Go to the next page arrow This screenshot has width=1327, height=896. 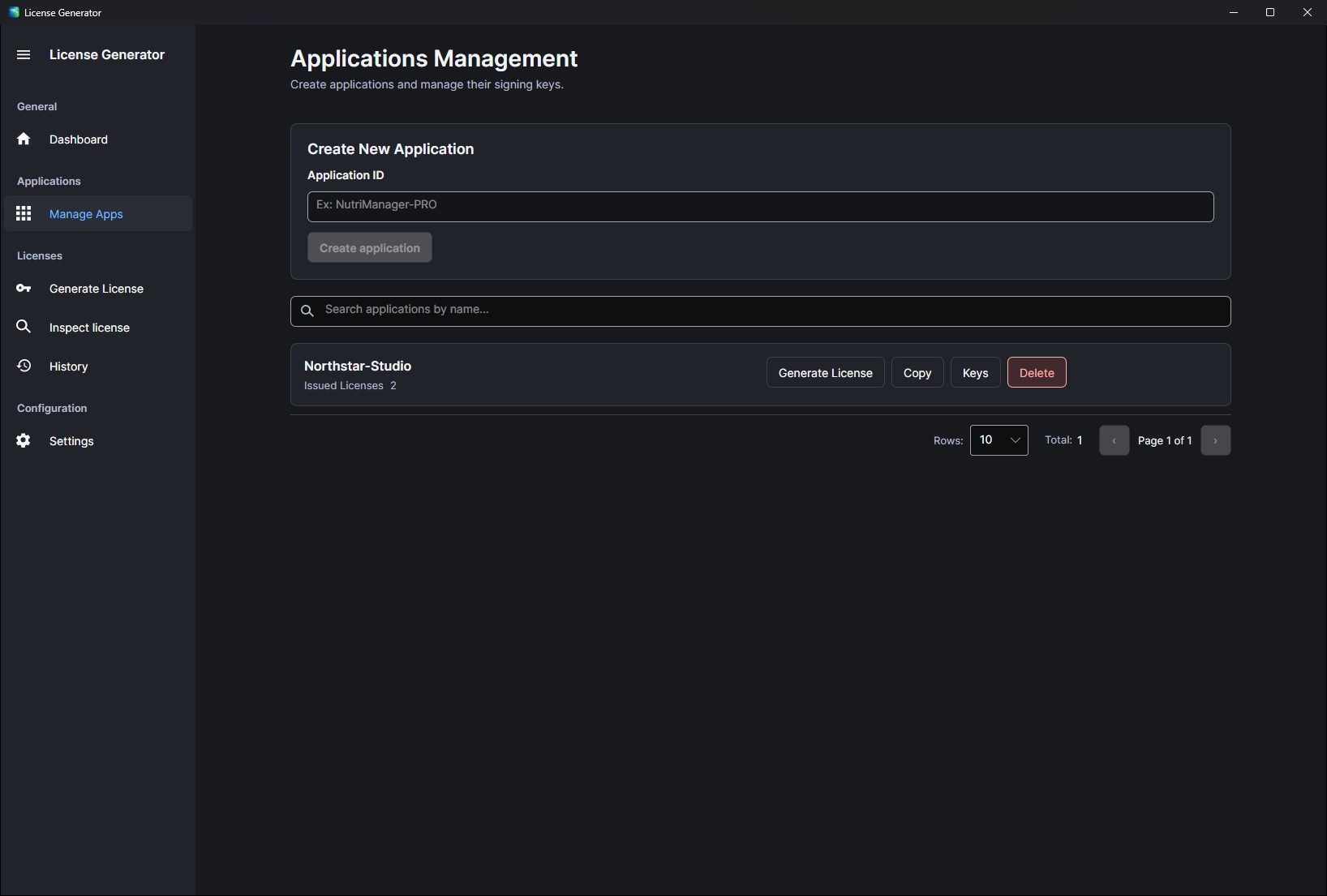point(1215,440)
